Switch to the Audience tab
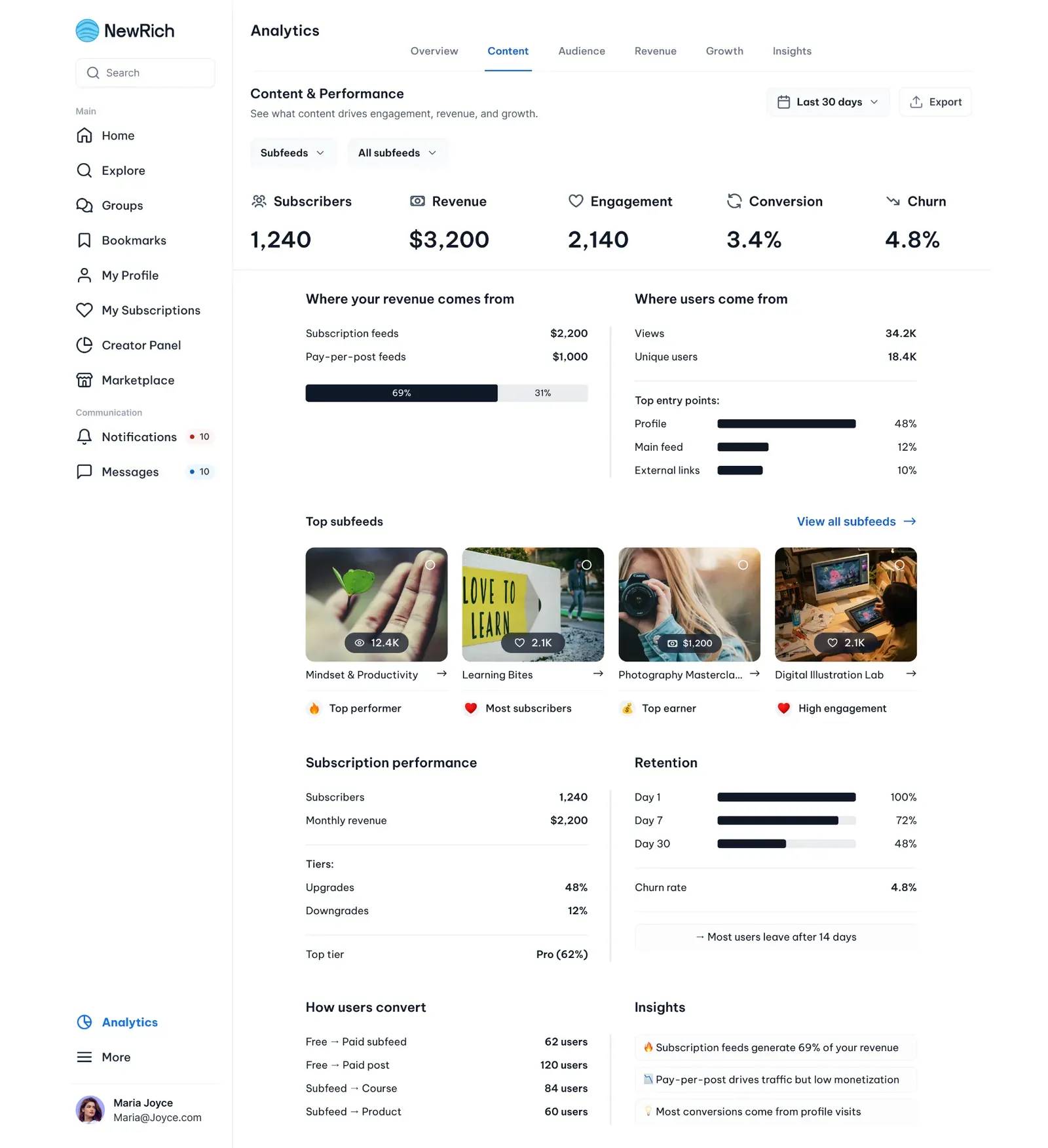The height and width of the screenshot is (1148, 1048). point(582,51)
